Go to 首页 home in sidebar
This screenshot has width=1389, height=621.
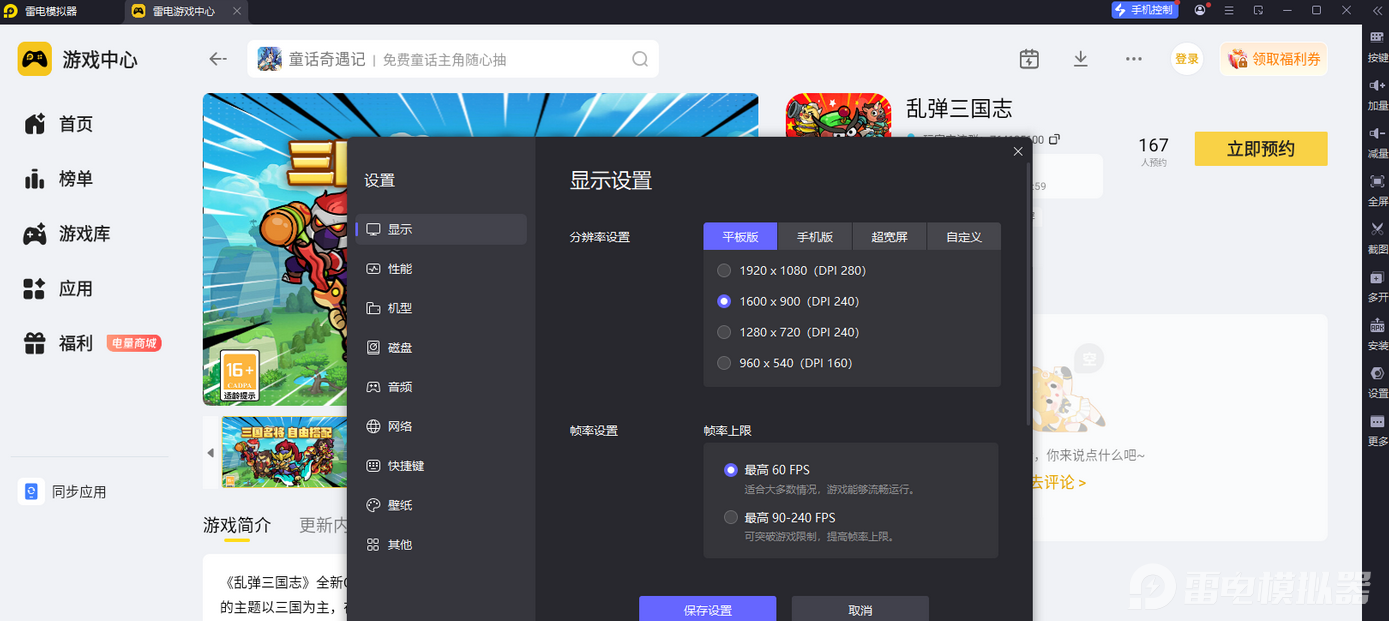59,124
